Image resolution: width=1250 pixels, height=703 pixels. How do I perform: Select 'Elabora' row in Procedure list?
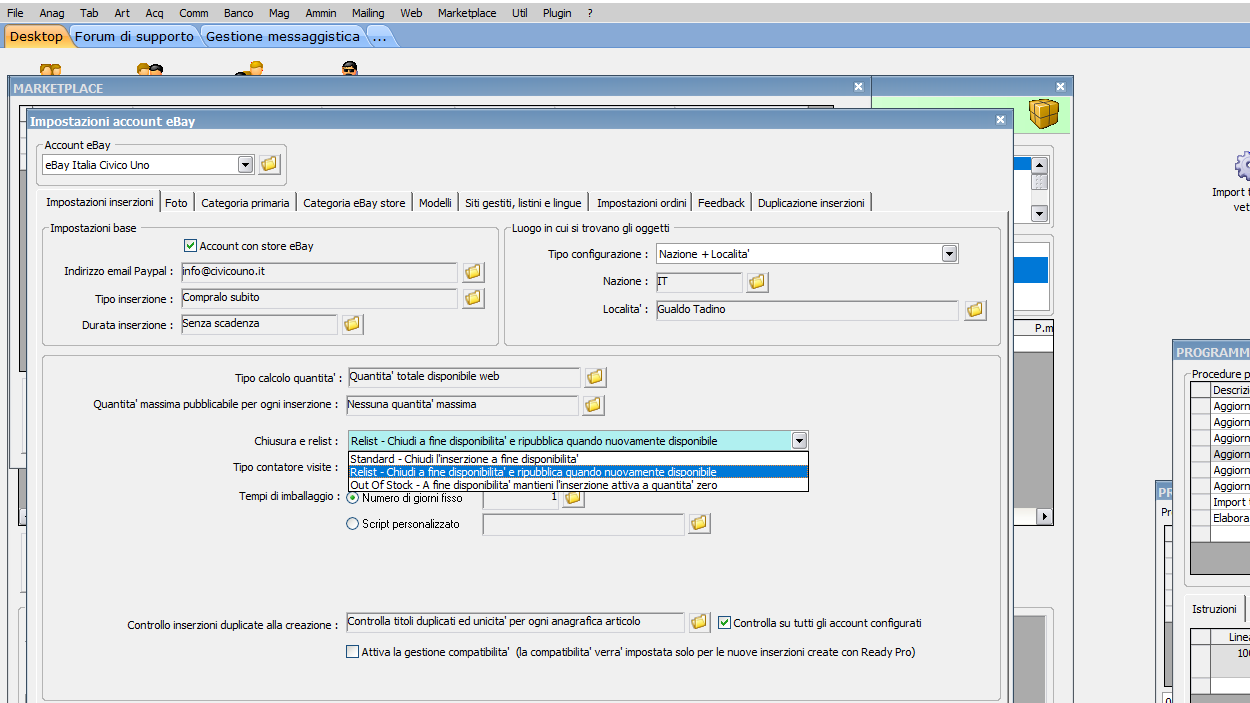pyautogui.click(x=1231, y=518)
